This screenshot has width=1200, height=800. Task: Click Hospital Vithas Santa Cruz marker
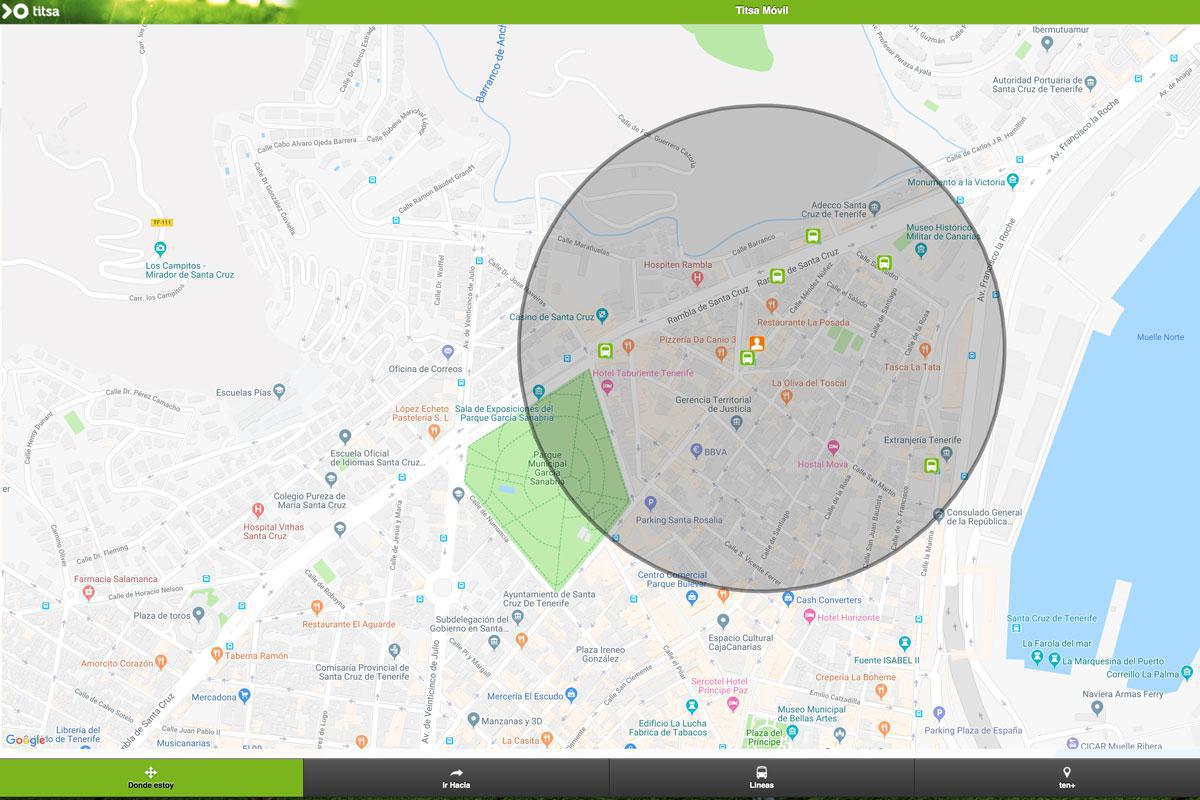tap(258, 510)
